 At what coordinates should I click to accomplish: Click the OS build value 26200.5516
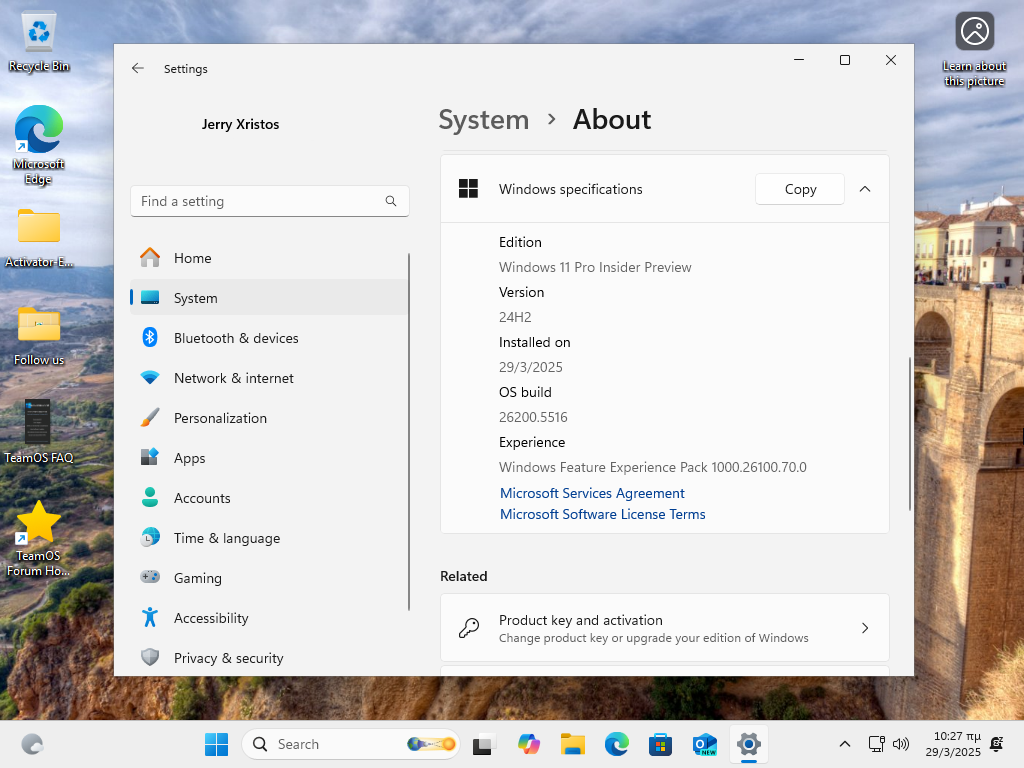pyautogui.click(x=533, y=417)
